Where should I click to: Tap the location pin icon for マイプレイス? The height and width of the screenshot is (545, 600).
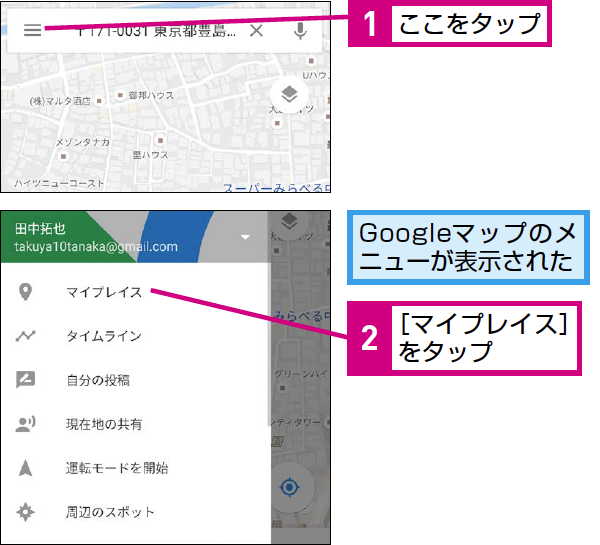point(26,292)
